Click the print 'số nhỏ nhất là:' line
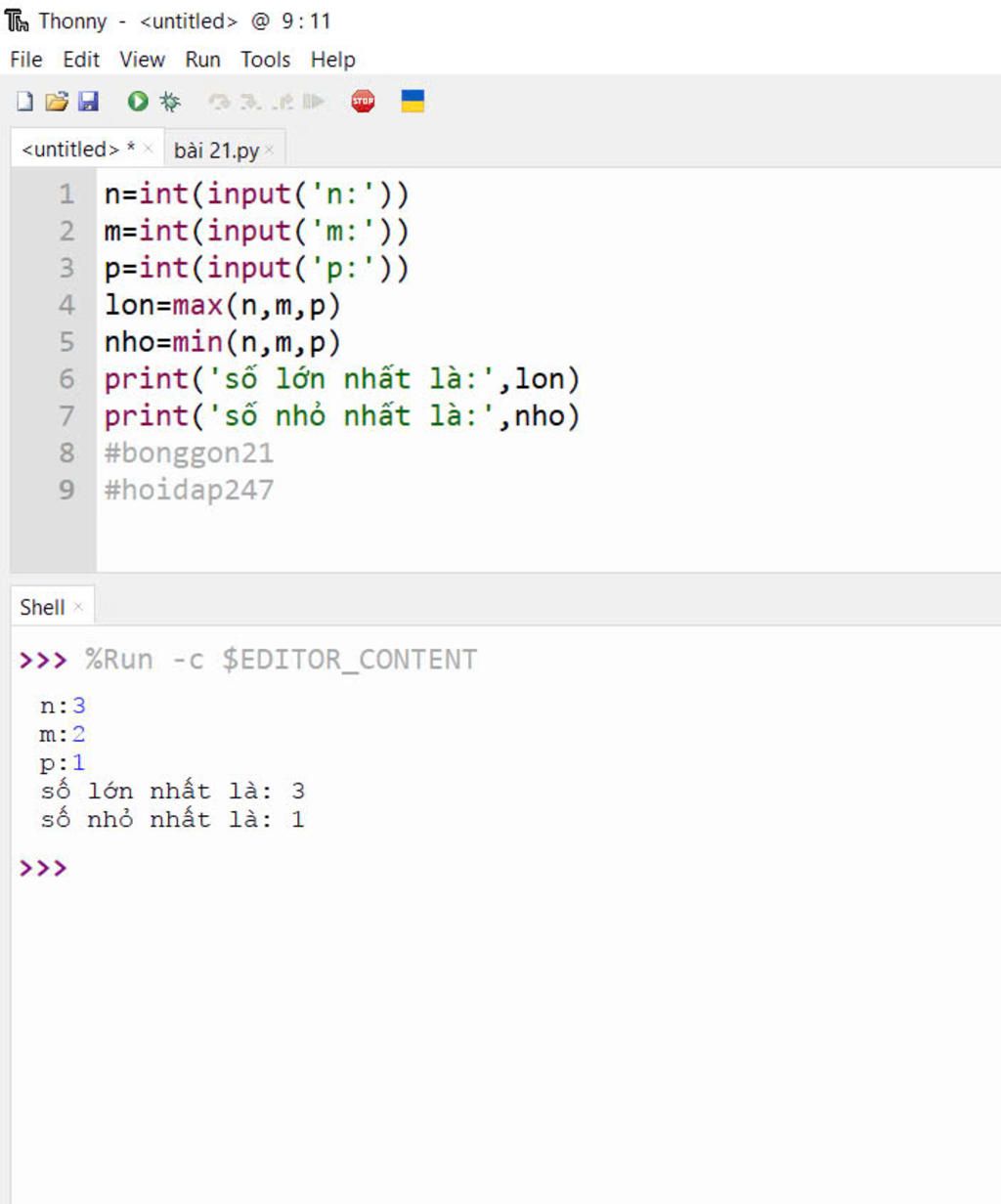Screen dimensions: 1001x1204 pos(342,415)
